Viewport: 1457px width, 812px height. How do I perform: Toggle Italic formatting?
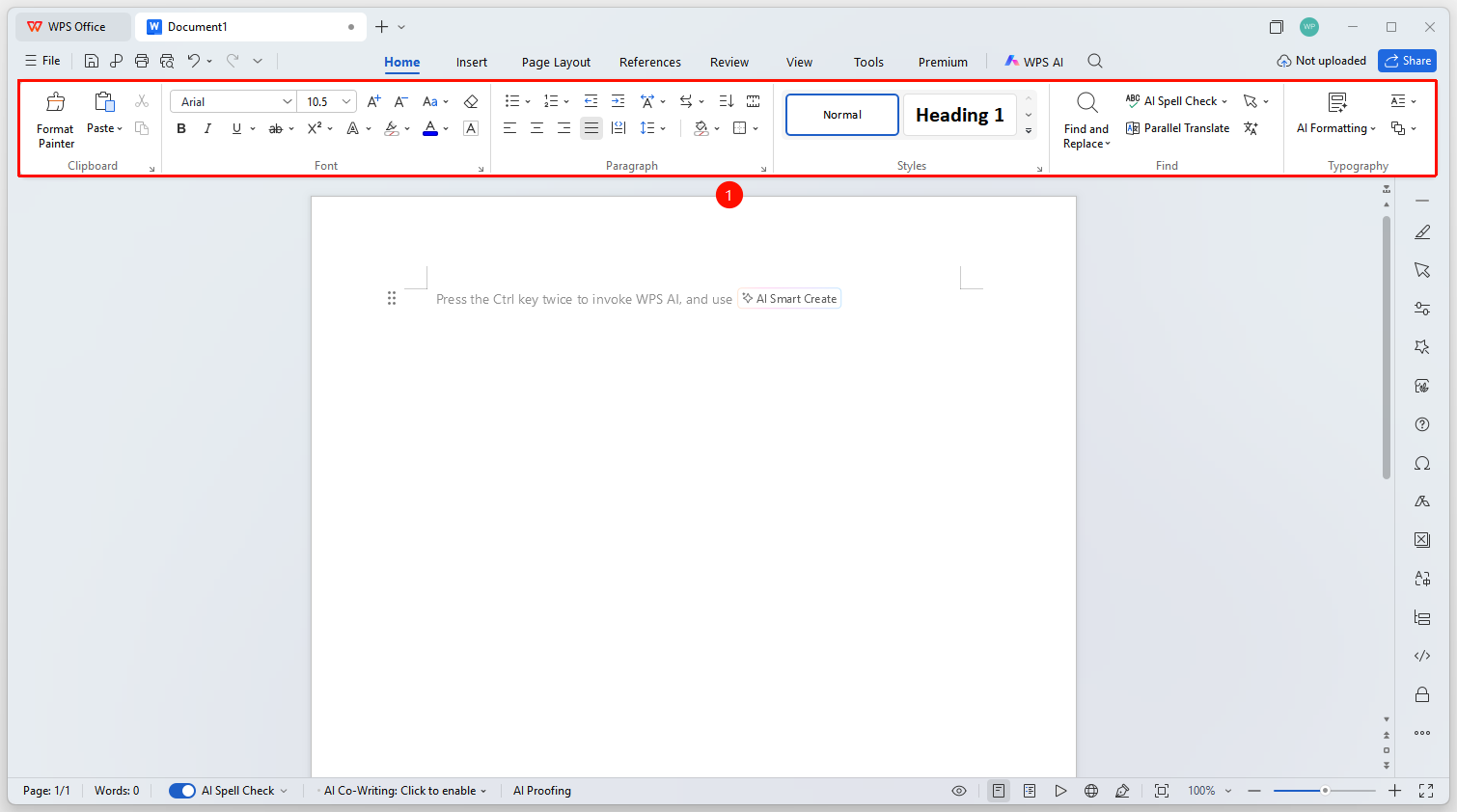207,128
